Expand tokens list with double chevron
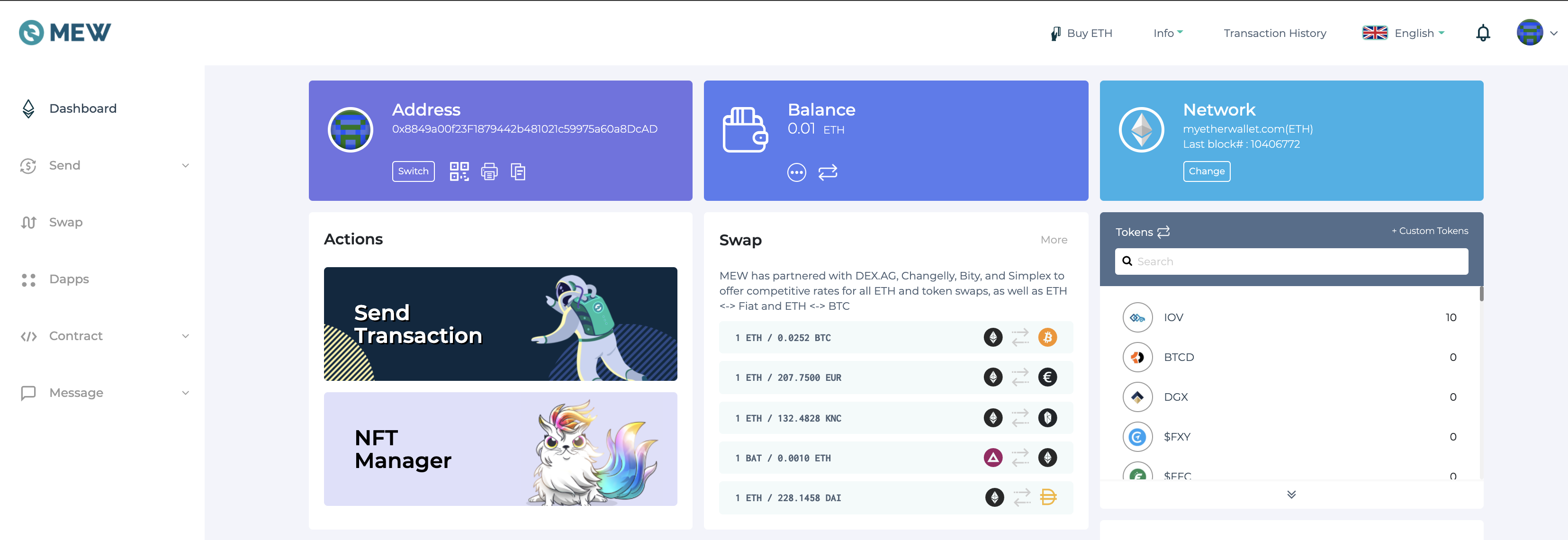1568x540 pixels. click(x=1291, y=495)
